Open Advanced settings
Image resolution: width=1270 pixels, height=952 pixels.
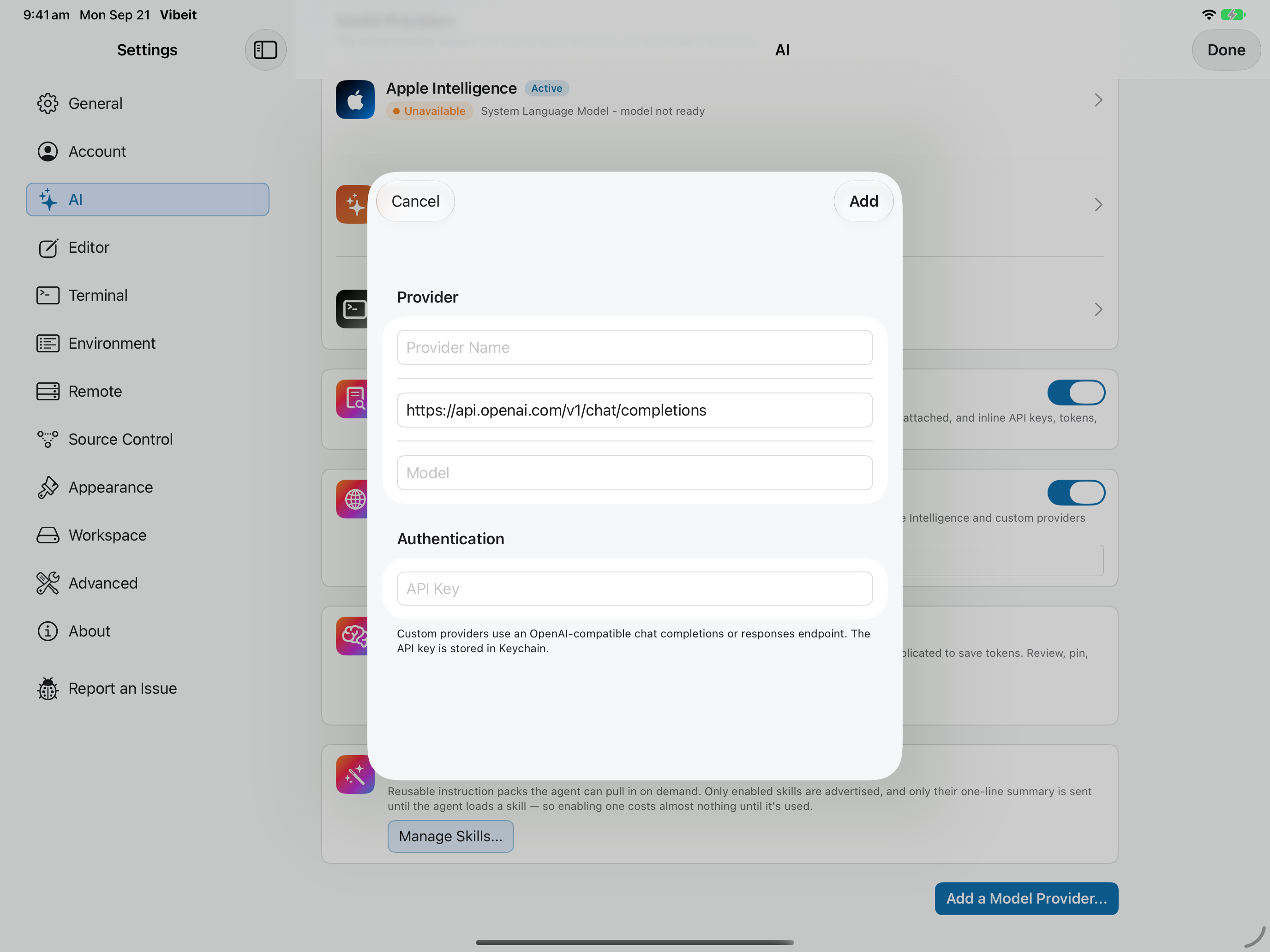click(x=148, y=583)
